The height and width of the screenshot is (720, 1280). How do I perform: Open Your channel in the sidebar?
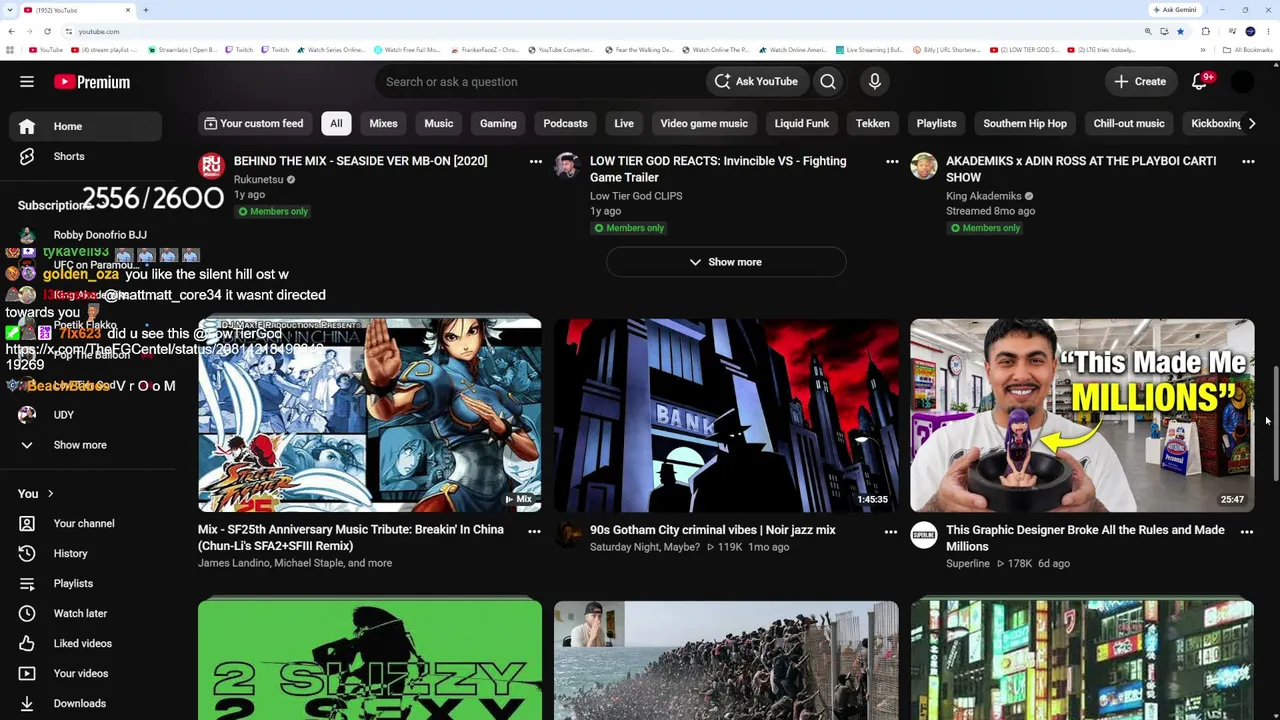[85, 523]
